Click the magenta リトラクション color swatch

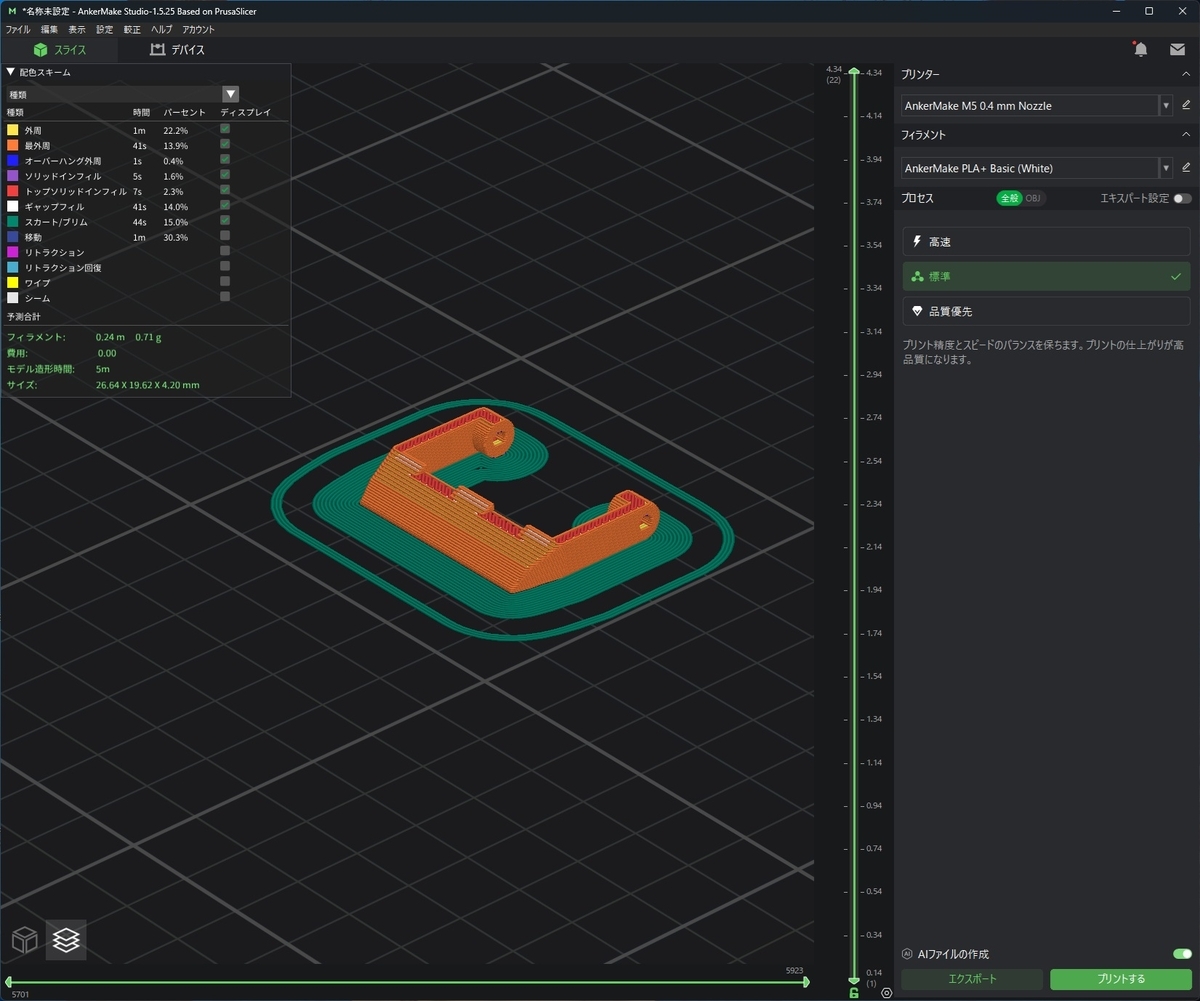pos(12,252)
